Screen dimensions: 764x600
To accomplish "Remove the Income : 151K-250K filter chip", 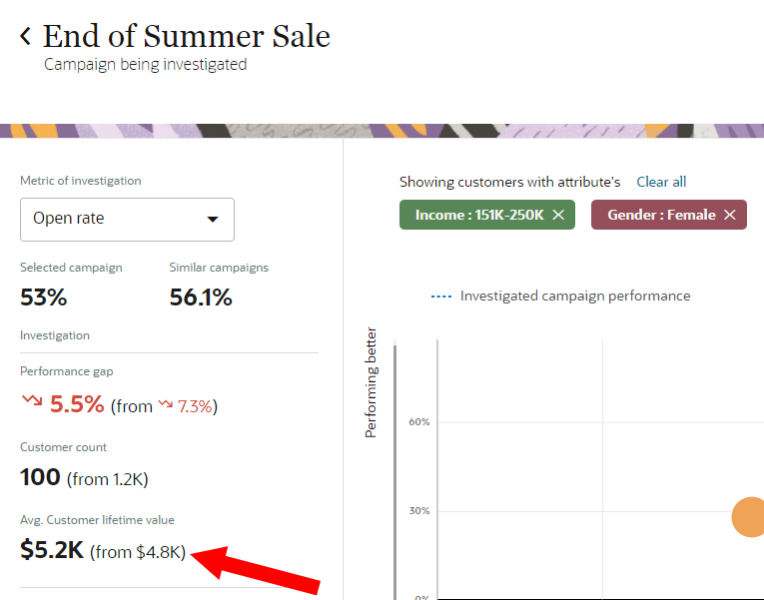I will coord(558,215).
